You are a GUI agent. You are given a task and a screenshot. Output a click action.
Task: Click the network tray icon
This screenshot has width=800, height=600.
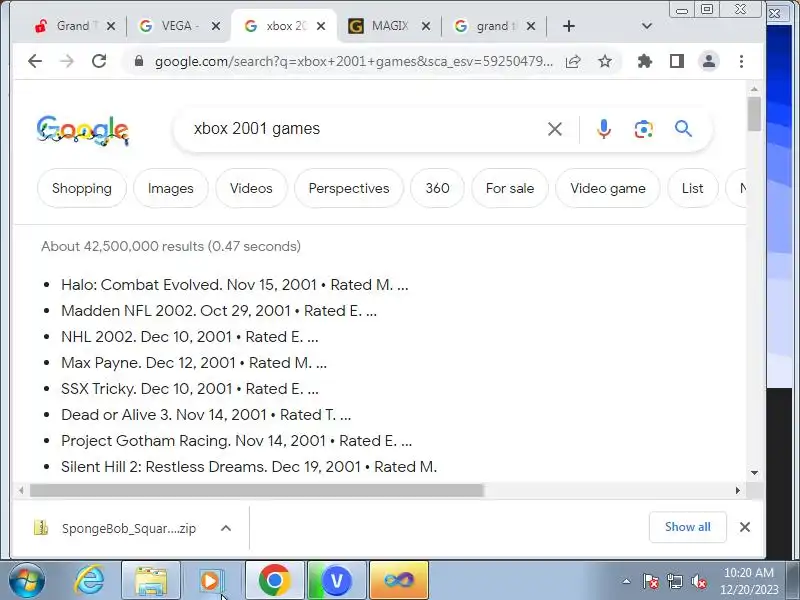[x=674, y=581]
